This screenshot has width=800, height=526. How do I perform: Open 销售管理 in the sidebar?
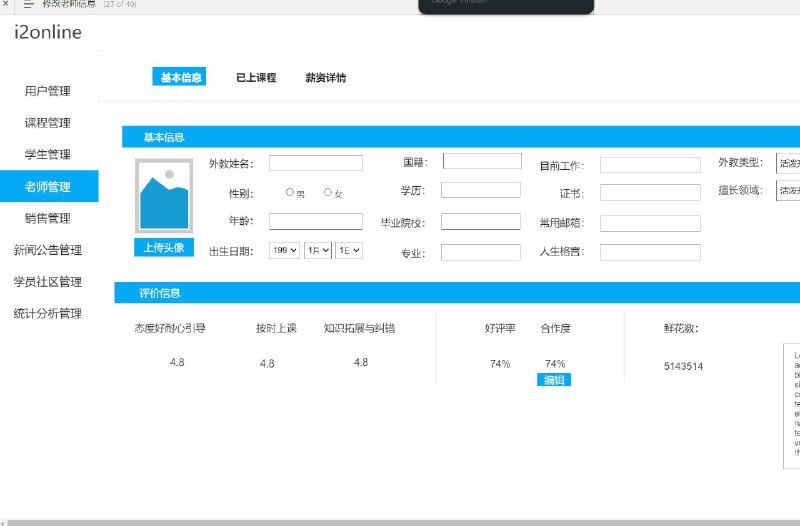click(48, 218)
